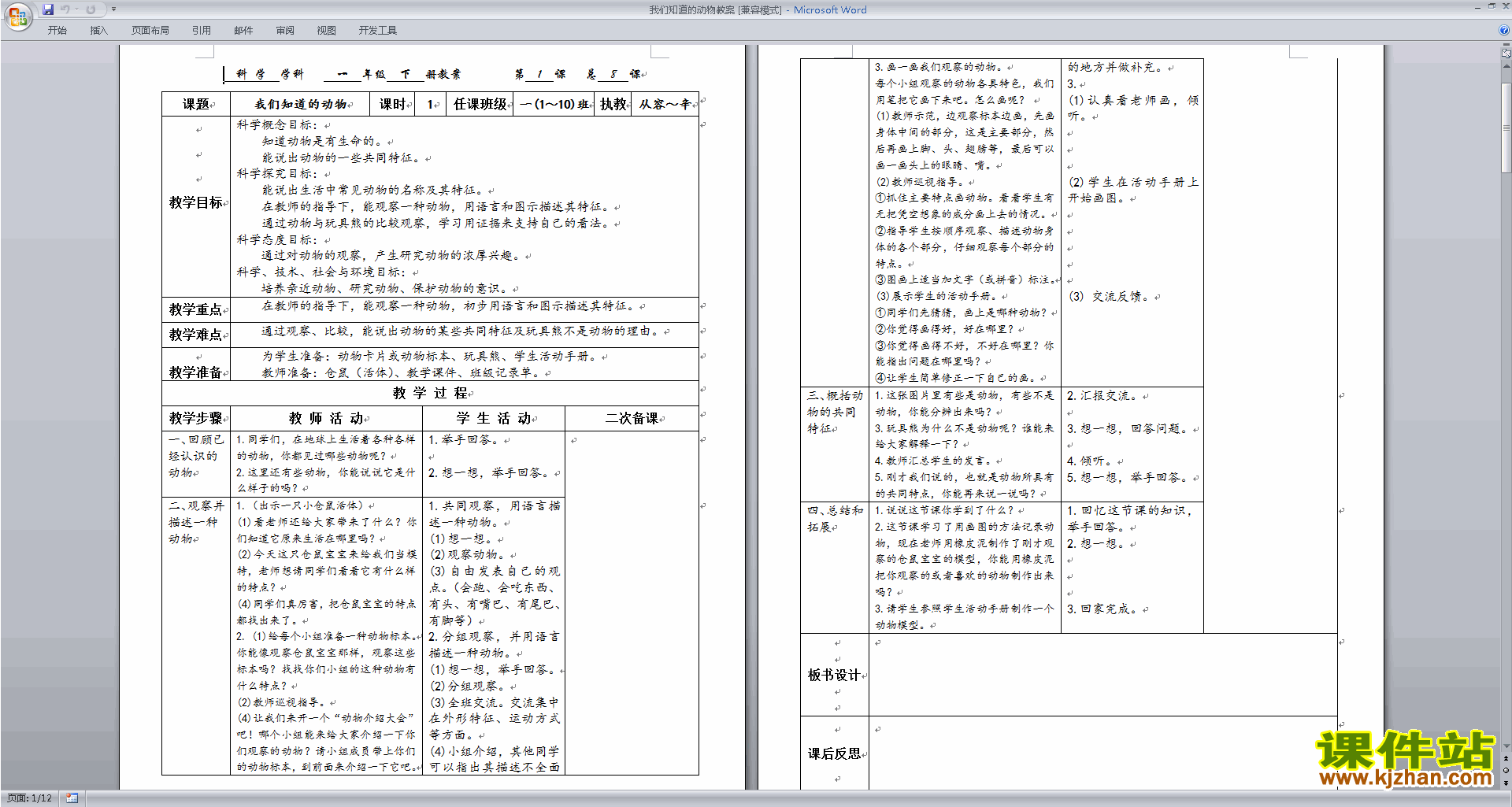Click the 科学探究目标 line
The image size is (1512, 807).
(276, 173)
